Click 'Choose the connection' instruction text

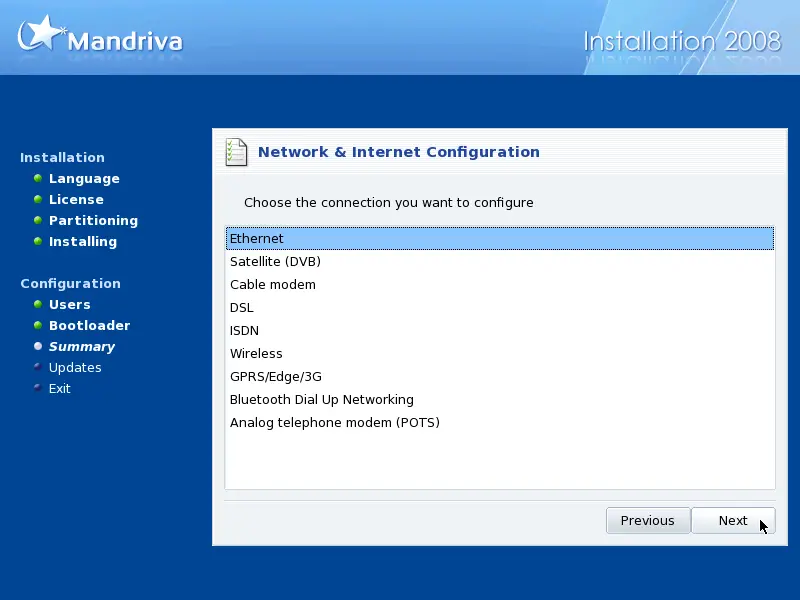(x=389, y=203)
